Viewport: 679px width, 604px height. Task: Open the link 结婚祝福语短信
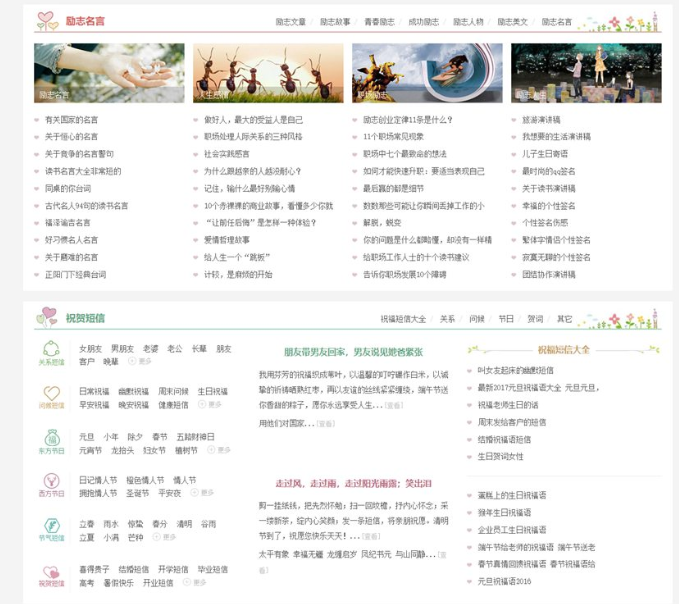coord(504,439)
